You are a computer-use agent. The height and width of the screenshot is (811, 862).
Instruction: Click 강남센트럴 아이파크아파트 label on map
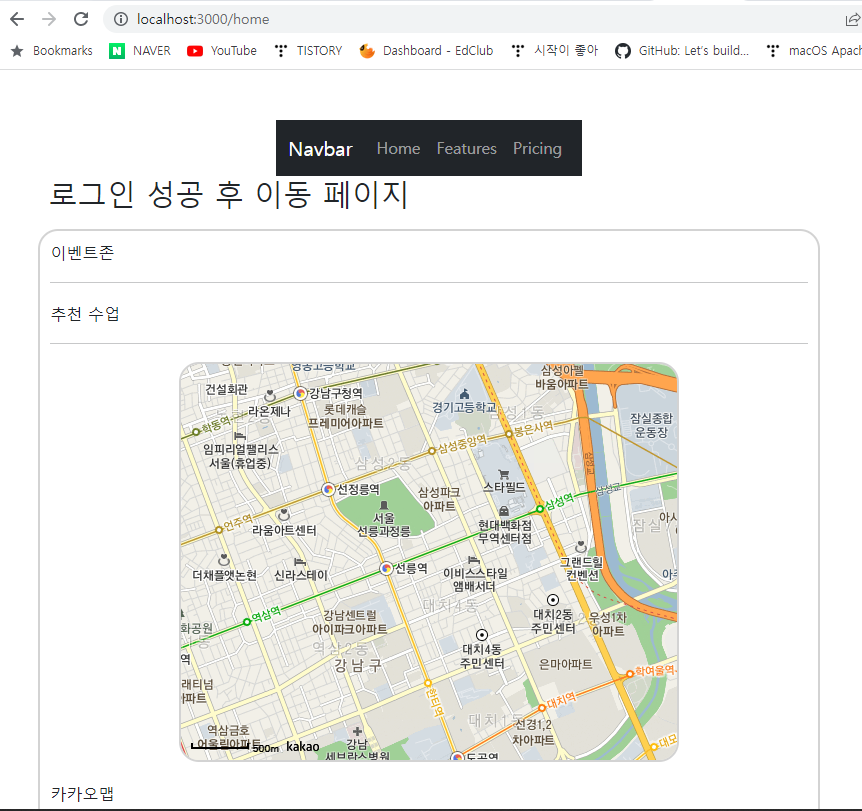click(x=350, y=622)
